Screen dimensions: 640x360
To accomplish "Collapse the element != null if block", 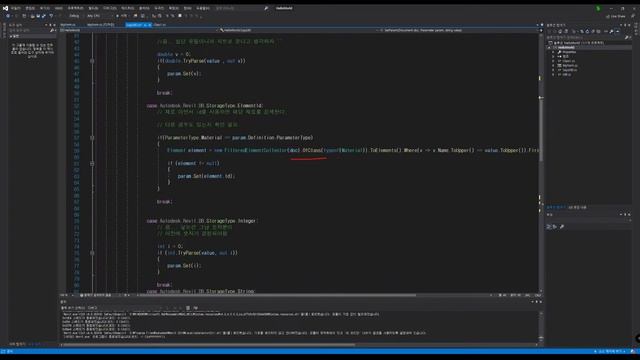I will [92, 164].
